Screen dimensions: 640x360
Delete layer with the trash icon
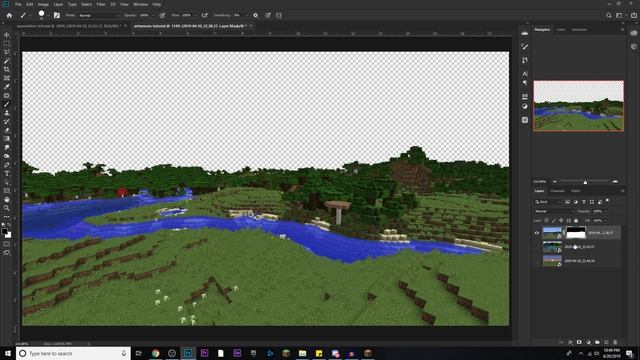(x=615, y=342)
